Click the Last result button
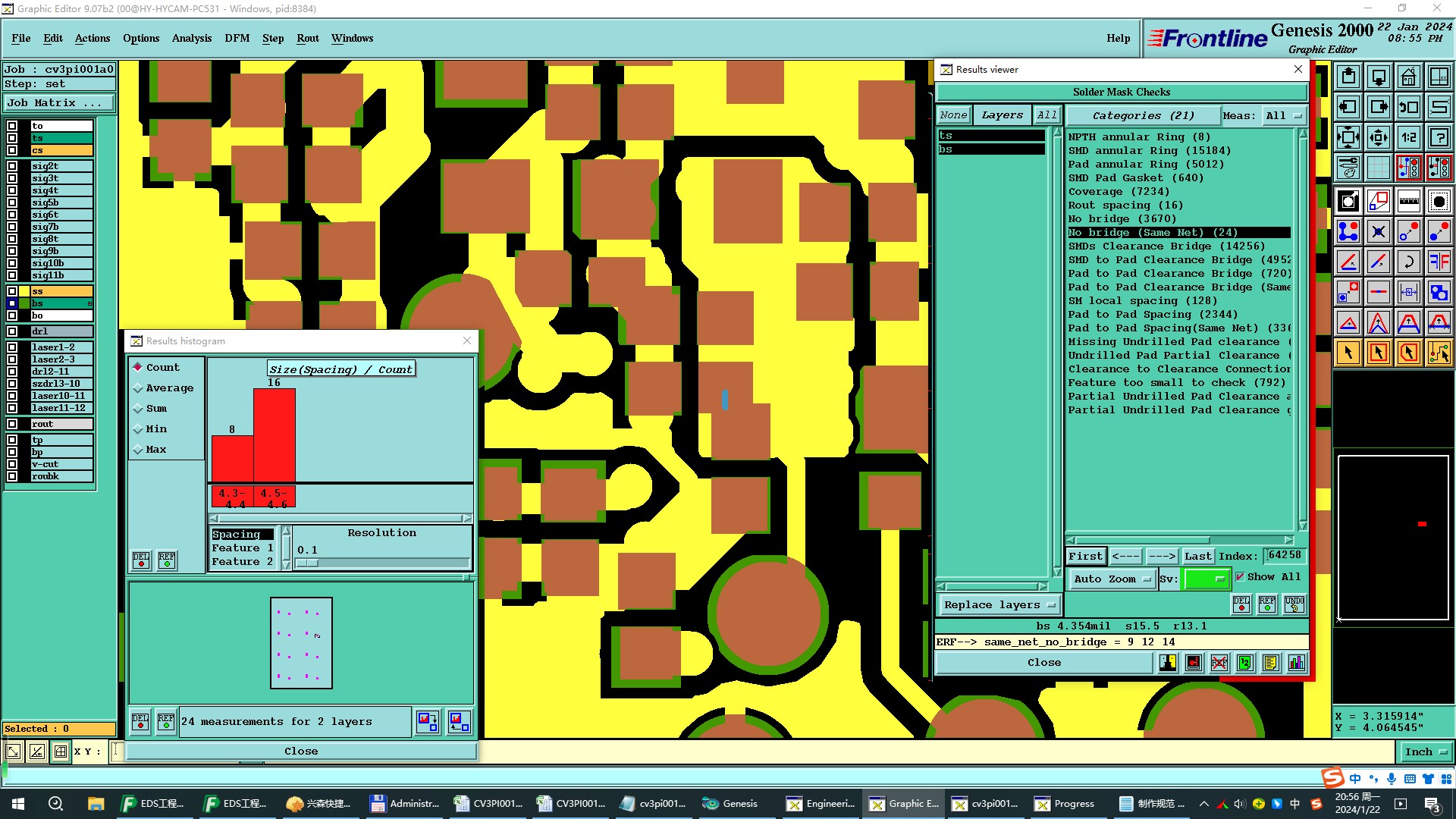 click(1197, 557)
